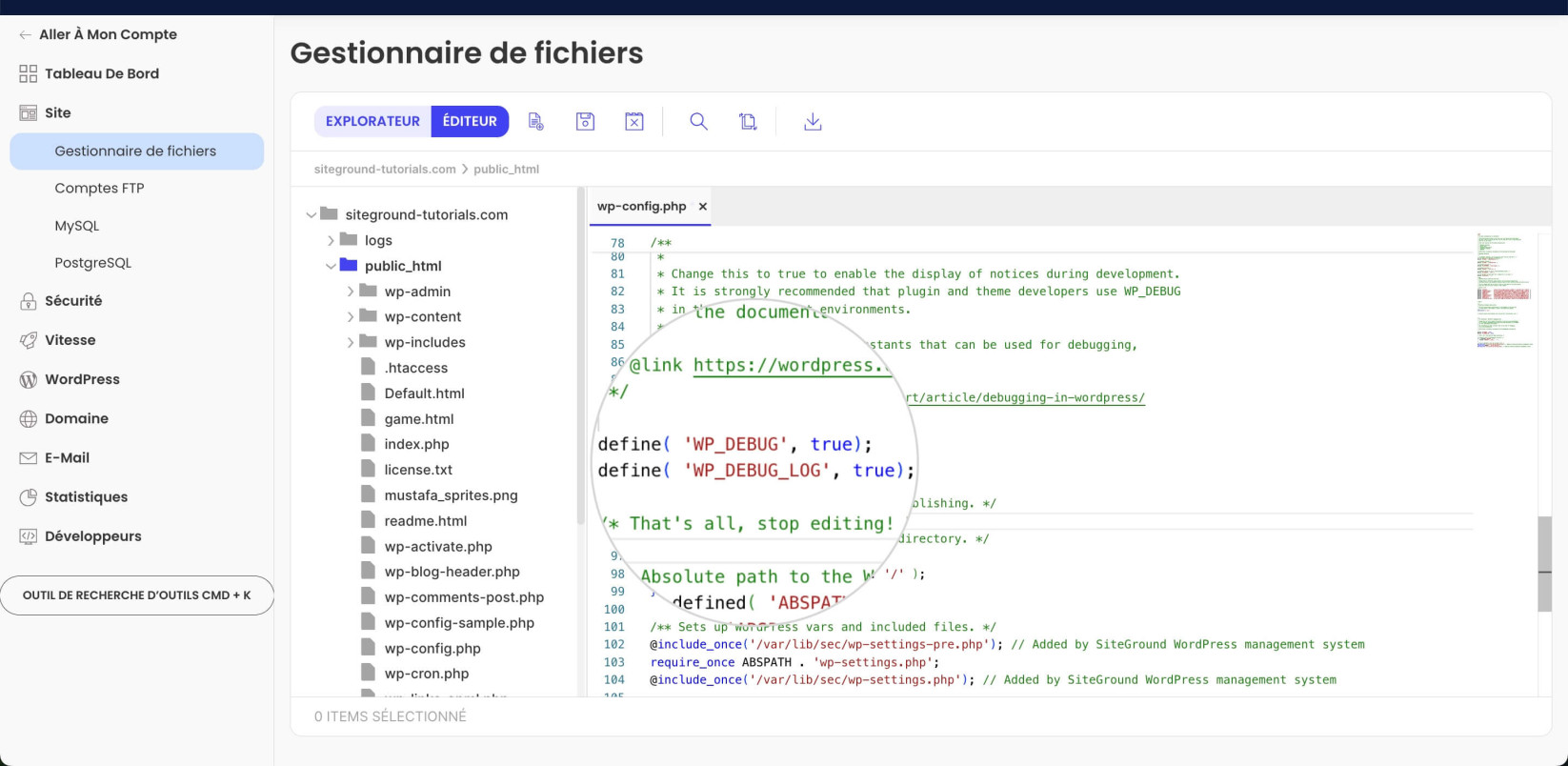This screenshot has width=1568, height=766.
Task: Click the Domaine globe icon
Action: pos(28,418)
